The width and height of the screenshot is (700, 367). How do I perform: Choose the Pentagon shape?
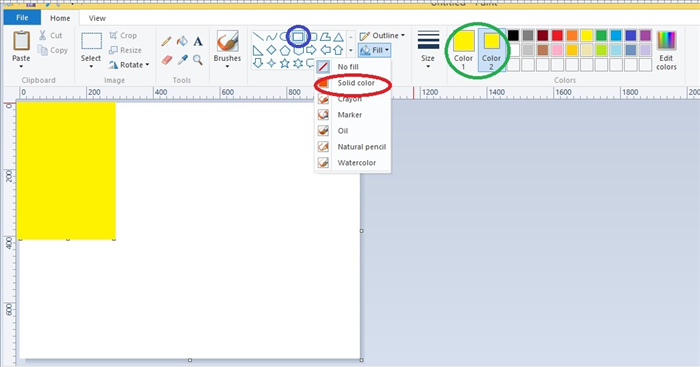pyautogui.click(x=285, y=50)
